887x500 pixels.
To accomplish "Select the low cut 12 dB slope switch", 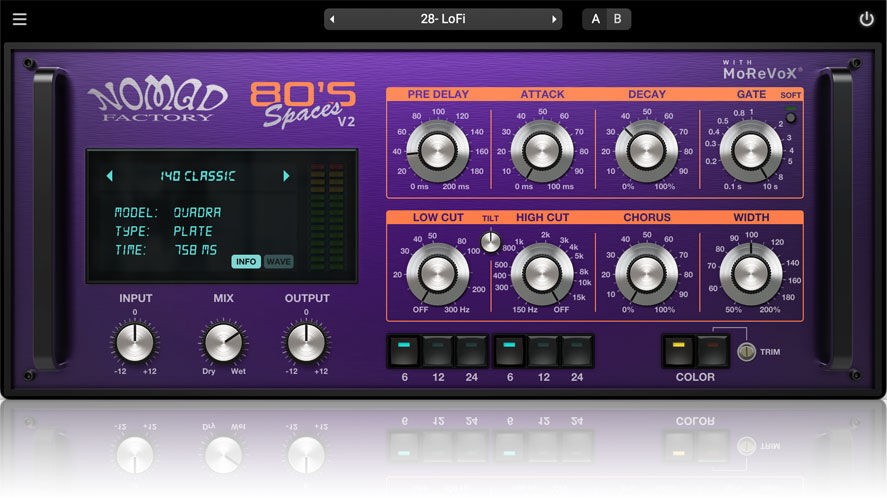I will point(438,351).
